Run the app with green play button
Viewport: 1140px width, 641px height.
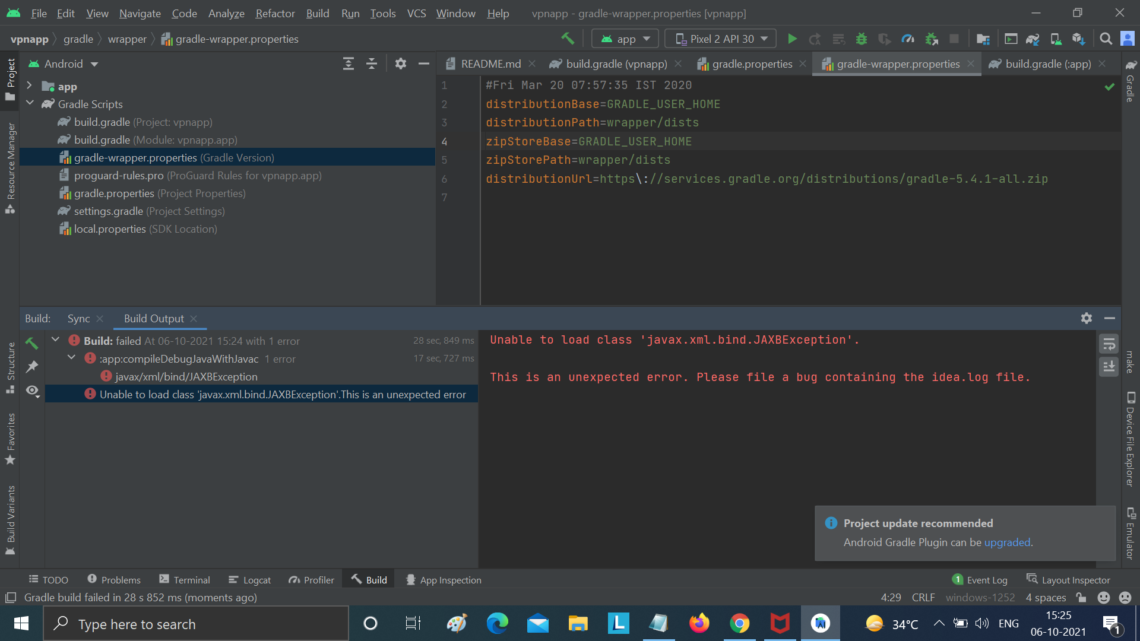792,39
